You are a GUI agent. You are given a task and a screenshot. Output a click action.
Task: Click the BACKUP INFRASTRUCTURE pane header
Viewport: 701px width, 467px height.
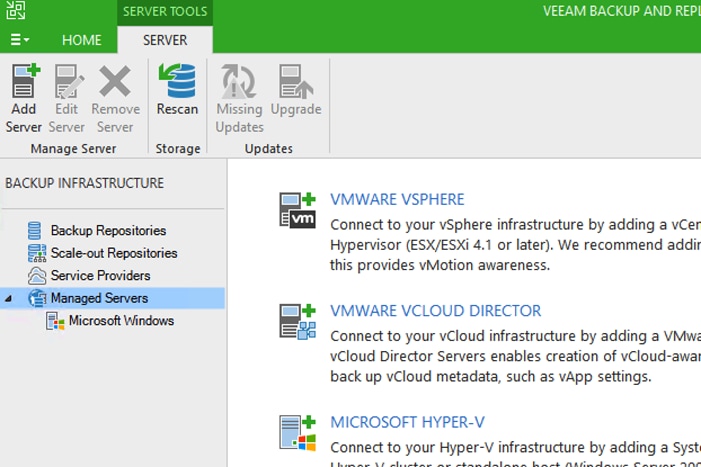pos(84,183)
